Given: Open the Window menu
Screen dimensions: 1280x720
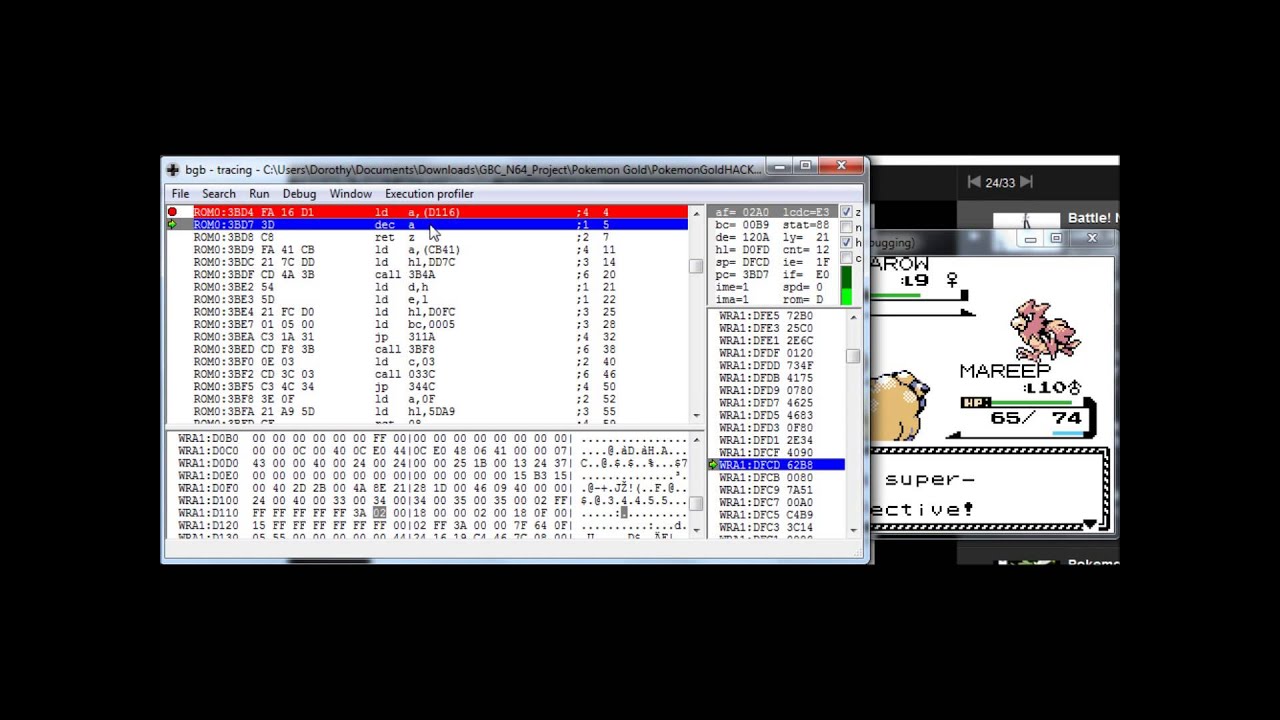Looking at the screenshot, I should click(x=350, y=194).
